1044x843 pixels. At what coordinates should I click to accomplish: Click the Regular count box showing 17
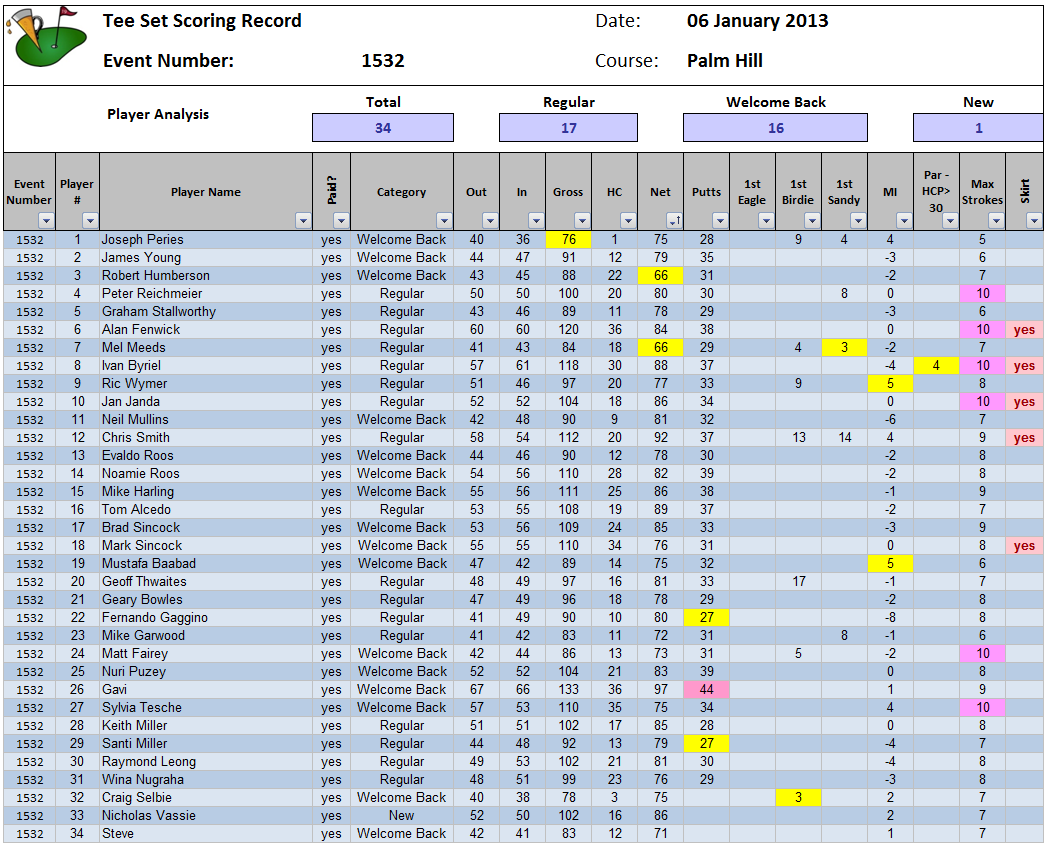click(x=568, y=128)
